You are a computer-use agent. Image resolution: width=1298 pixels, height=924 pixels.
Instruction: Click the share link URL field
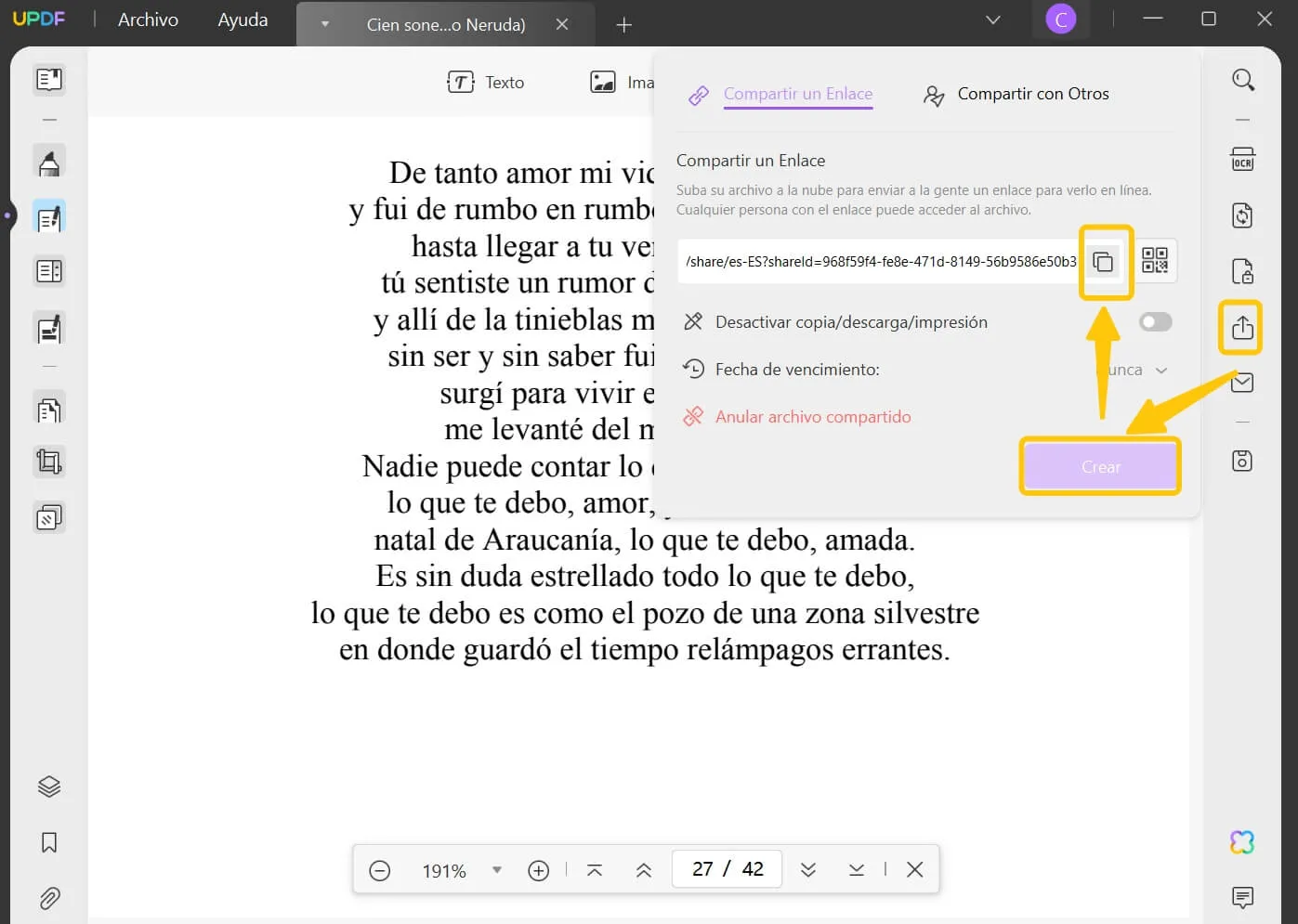tap(881, 262)
